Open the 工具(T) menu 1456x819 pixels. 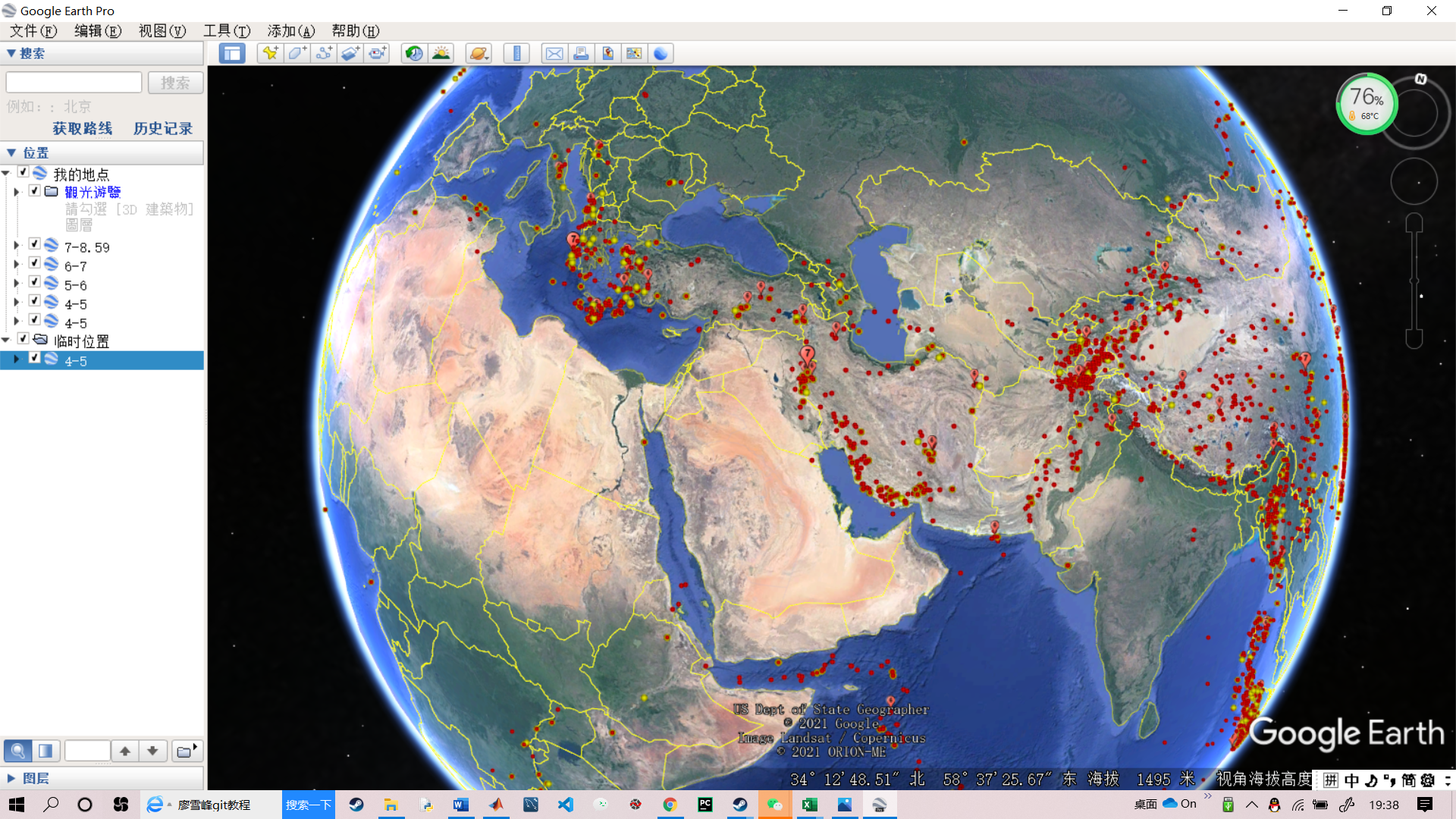(227, 30)
